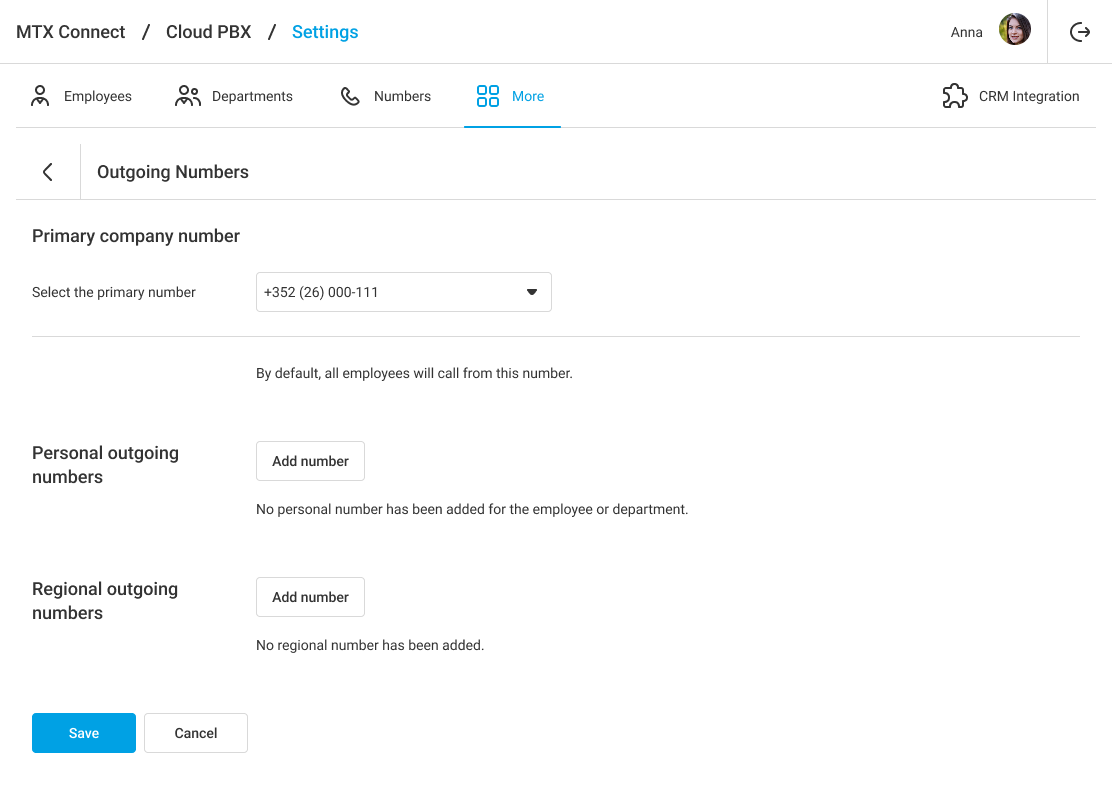Open the Numbers tab label

(402, 96)
